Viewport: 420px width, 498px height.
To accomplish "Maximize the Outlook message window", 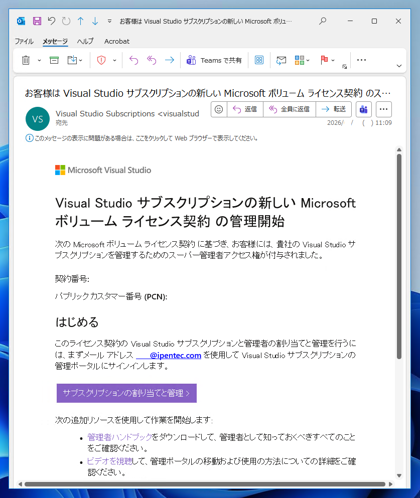I will click(x=374, y=21).
